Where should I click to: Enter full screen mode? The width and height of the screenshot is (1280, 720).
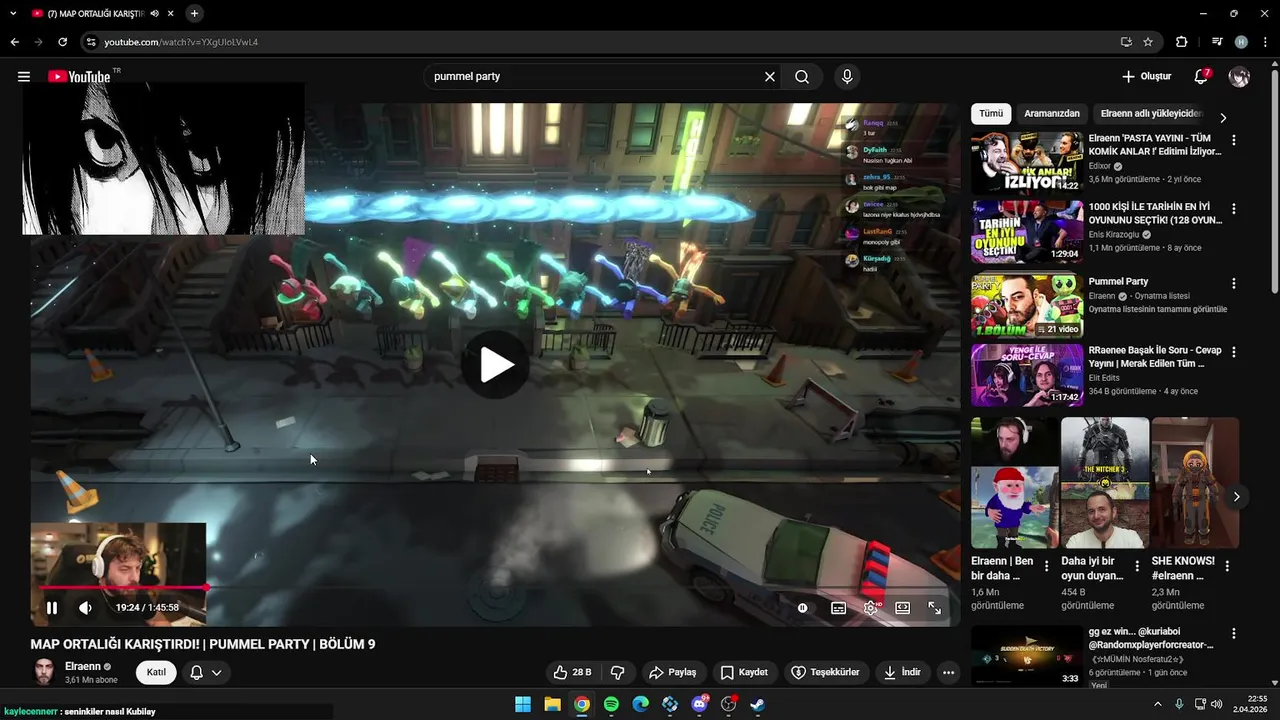[935, 607]
